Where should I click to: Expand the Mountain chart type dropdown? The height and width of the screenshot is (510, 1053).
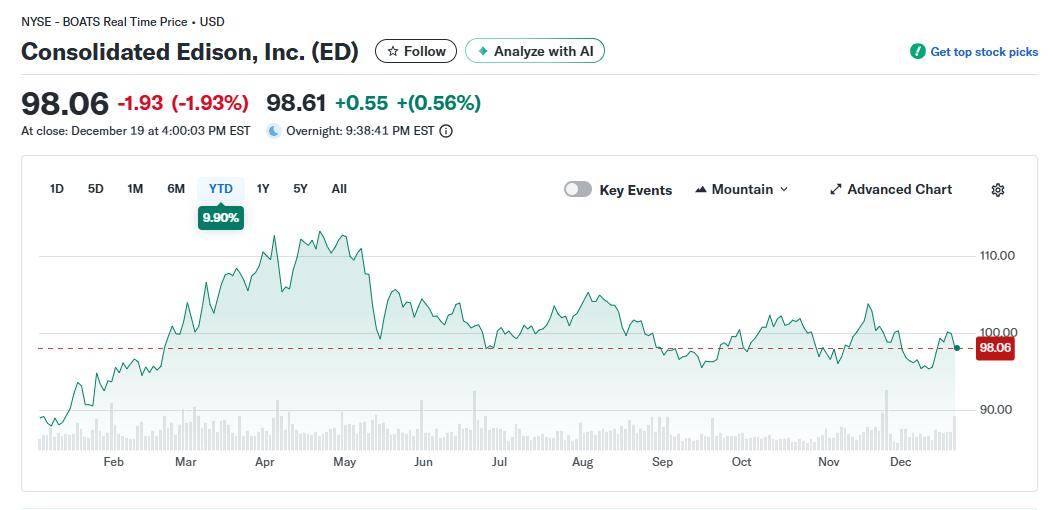(x=783, y=190)
